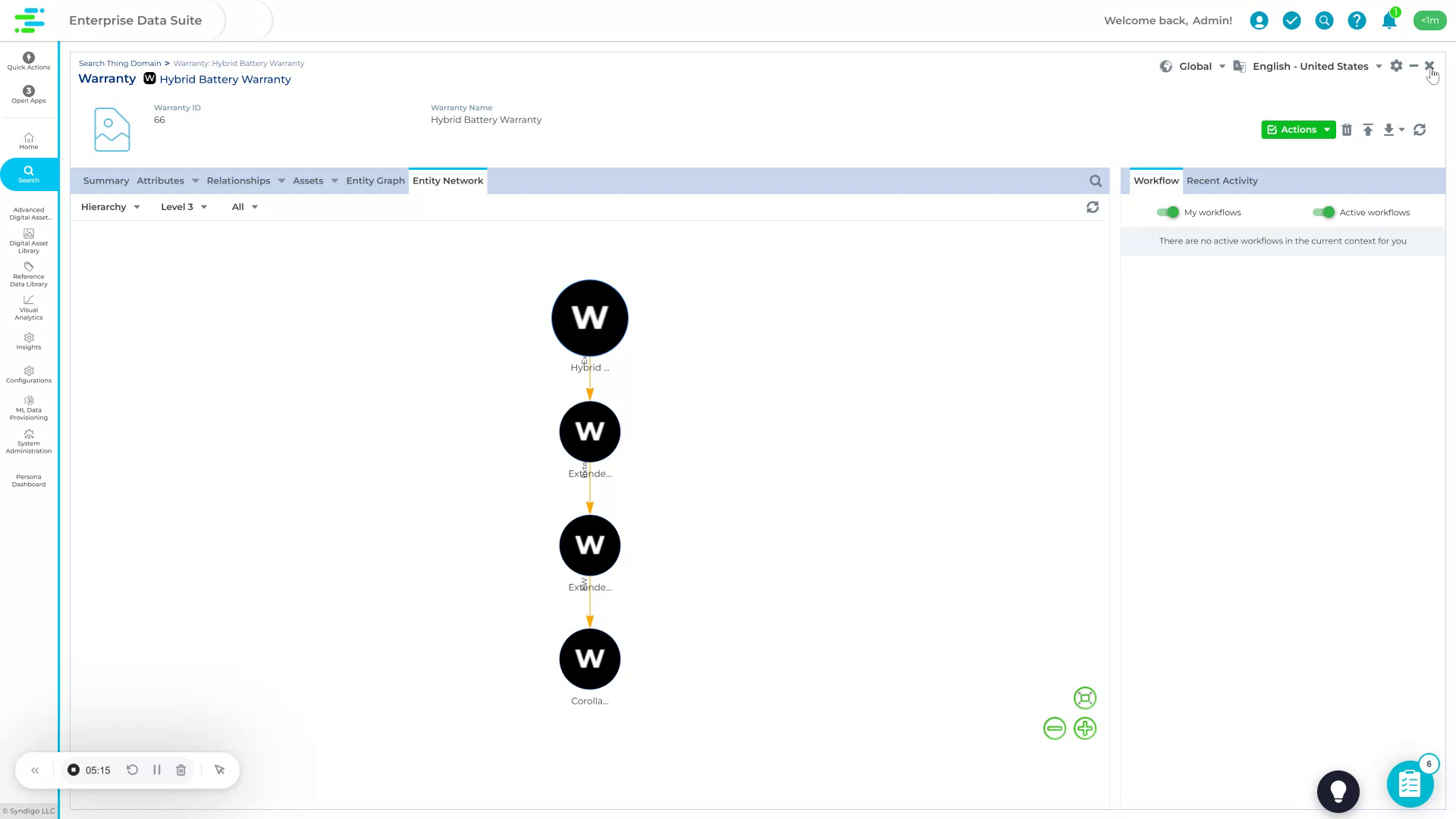Open the Reference Data Library
The image size is (1456, 819).
pyautogui.click(x=28, y=275)
